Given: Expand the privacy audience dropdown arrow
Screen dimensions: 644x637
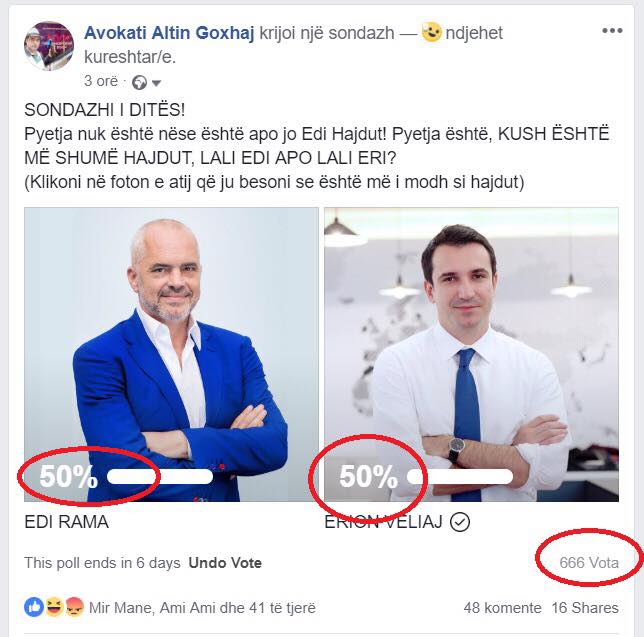Looking at the screenshot, I should point(156,83).
